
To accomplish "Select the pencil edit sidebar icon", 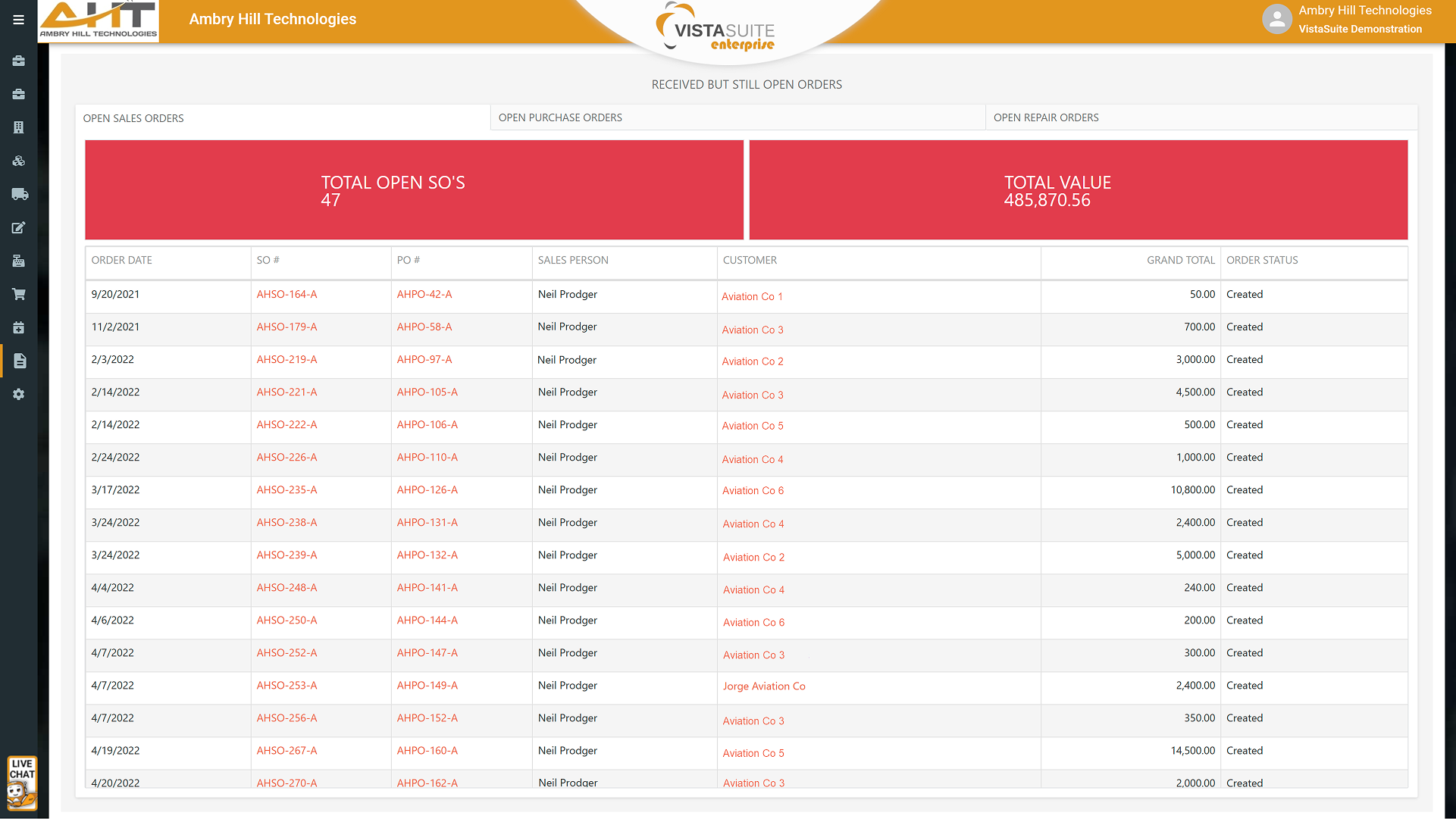I will [x=18, y=227].
